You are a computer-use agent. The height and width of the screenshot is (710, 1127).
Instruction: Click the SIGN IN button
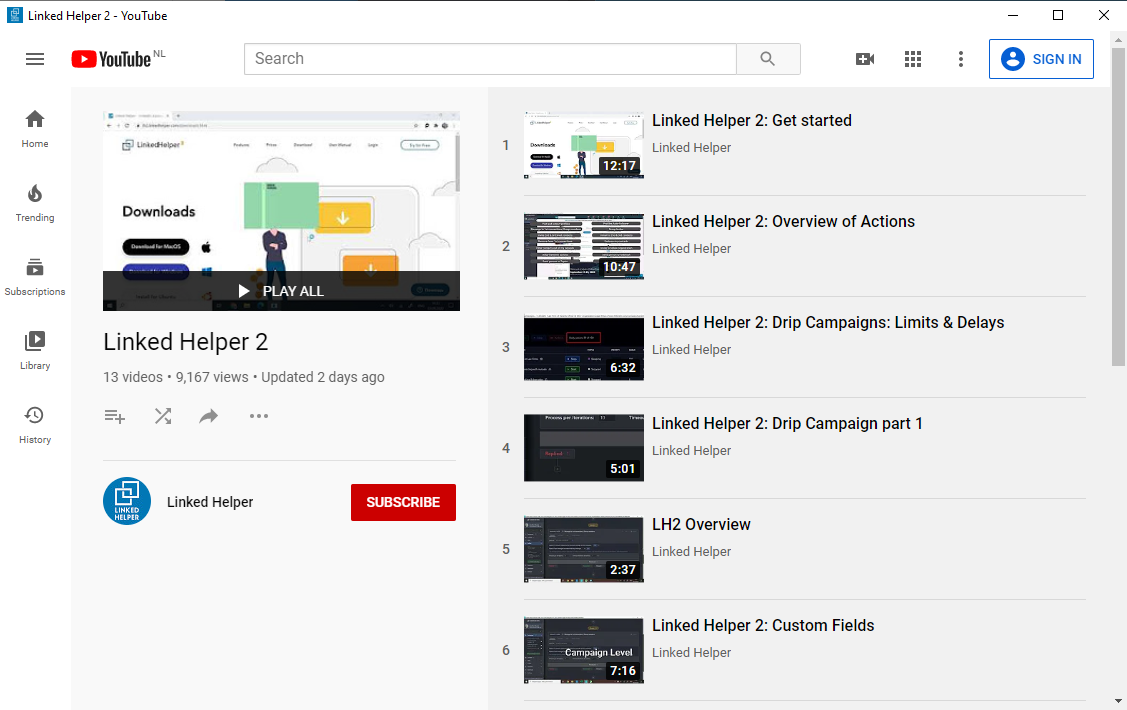click(1041, 59)
